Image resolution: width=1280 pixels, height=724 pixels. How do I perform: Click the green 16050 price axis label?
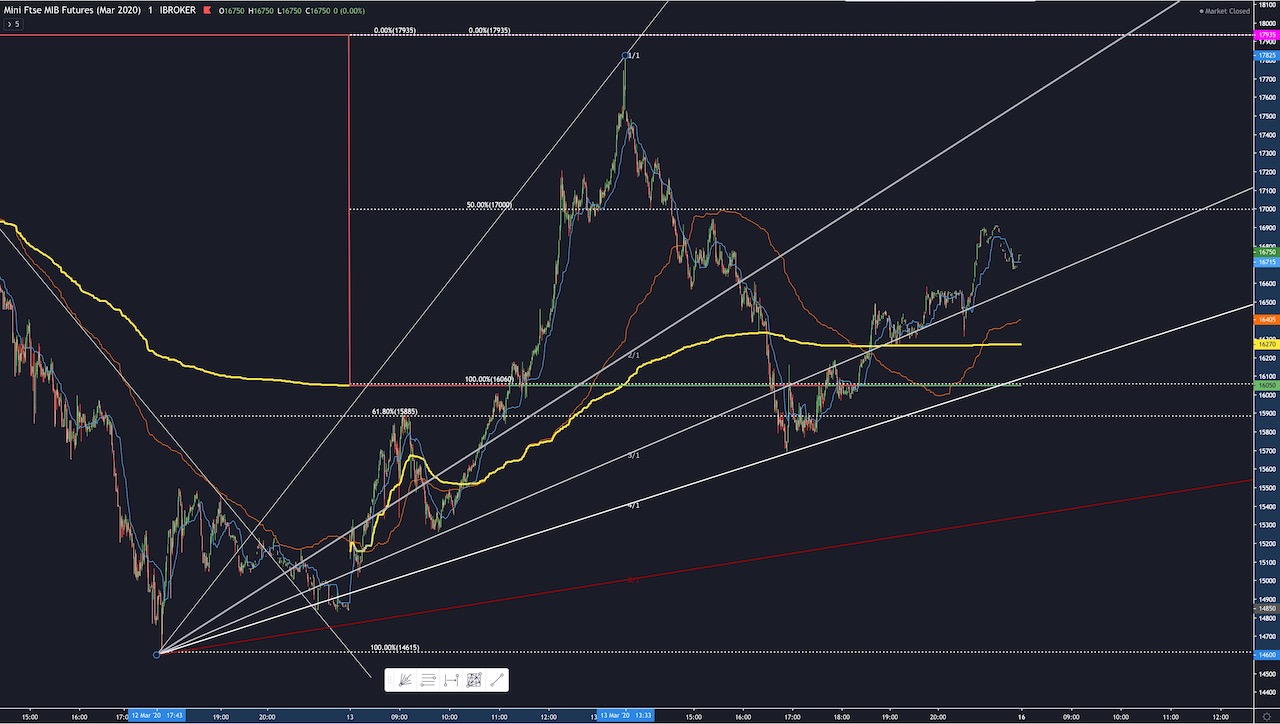pyautogui.click(x=1265, y=384)
